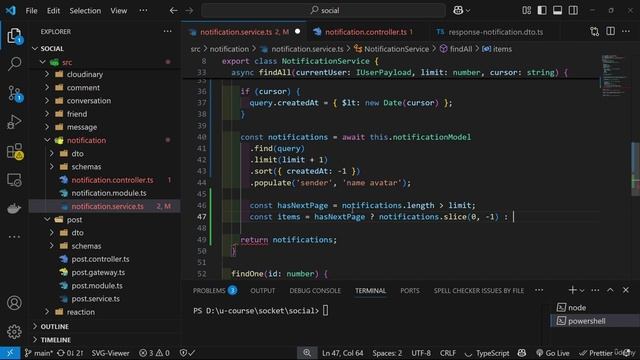
Task: Open errors and warnings count
Action: pos(154,353)
